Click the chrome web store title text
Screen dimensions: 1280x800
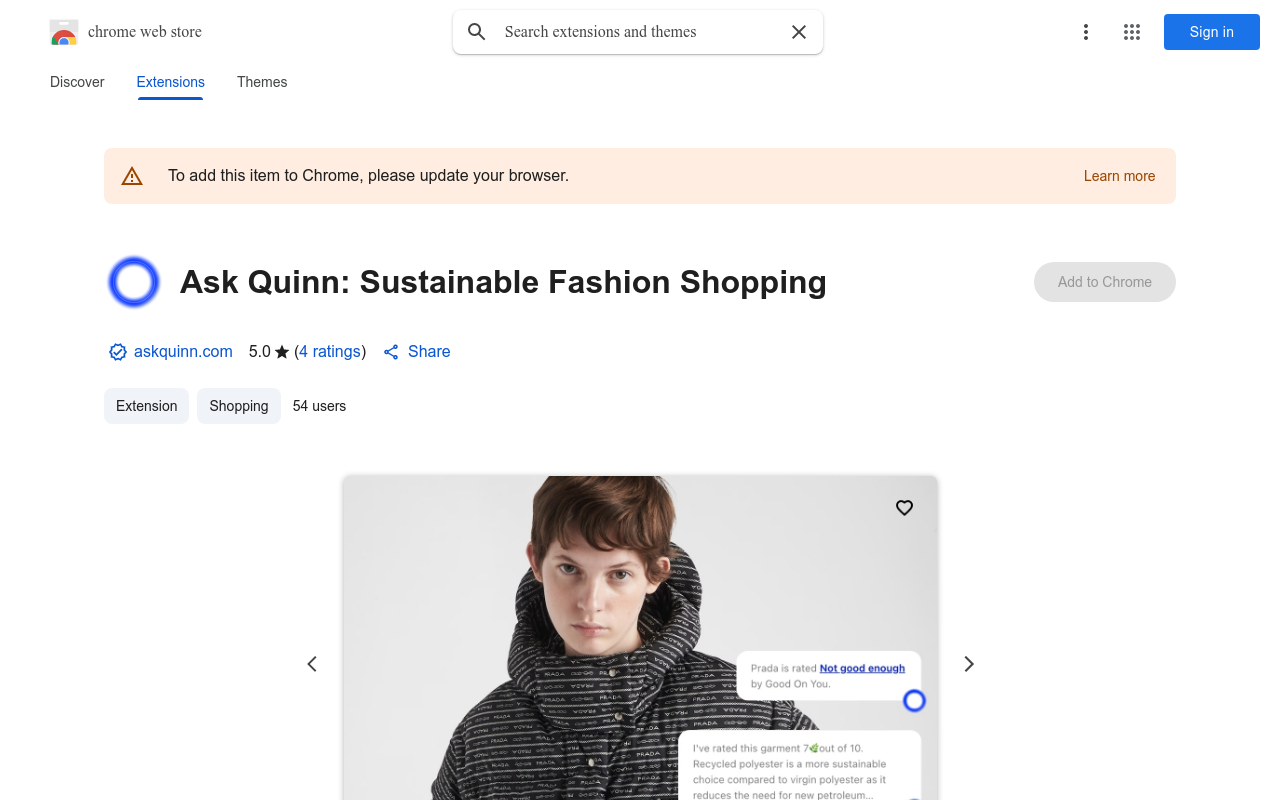point(145,32)
